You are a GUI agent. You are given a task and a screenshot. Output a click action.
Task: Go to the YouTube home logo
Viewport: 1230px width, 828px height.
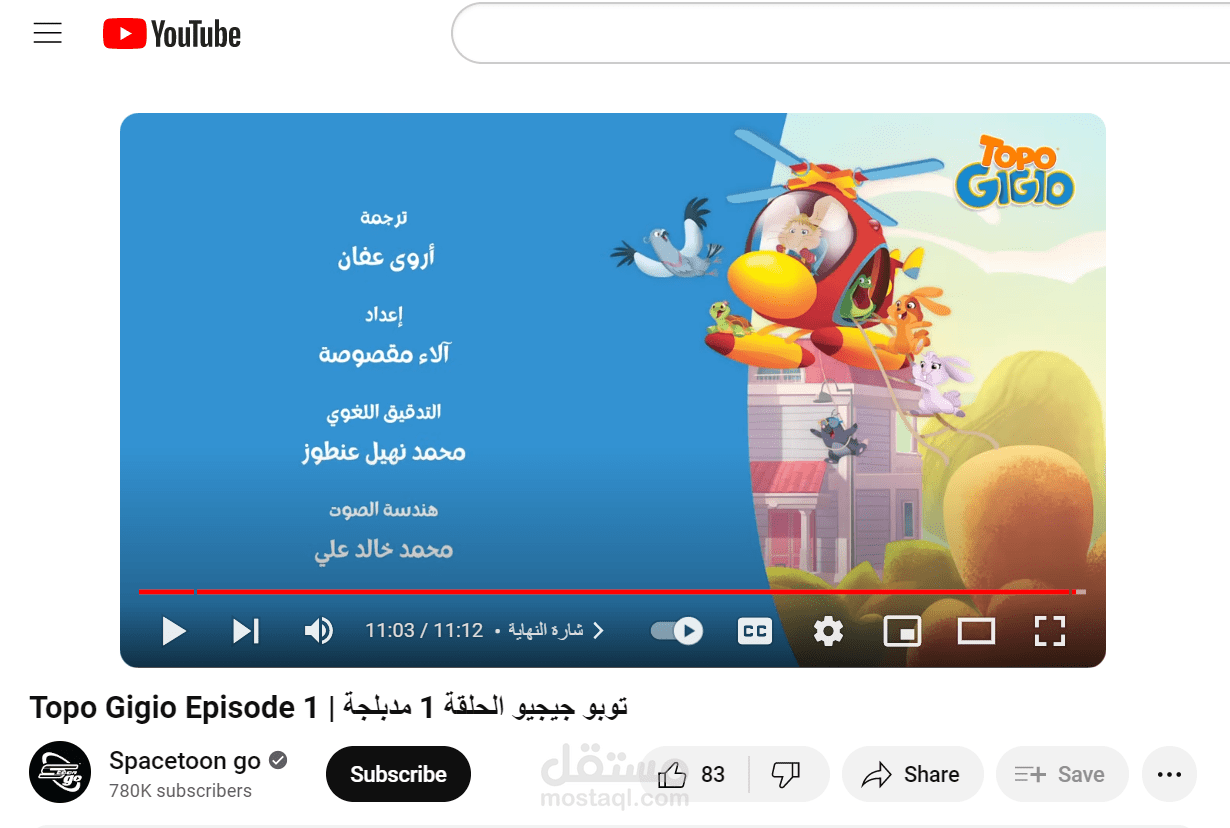(x=172, y=34)
